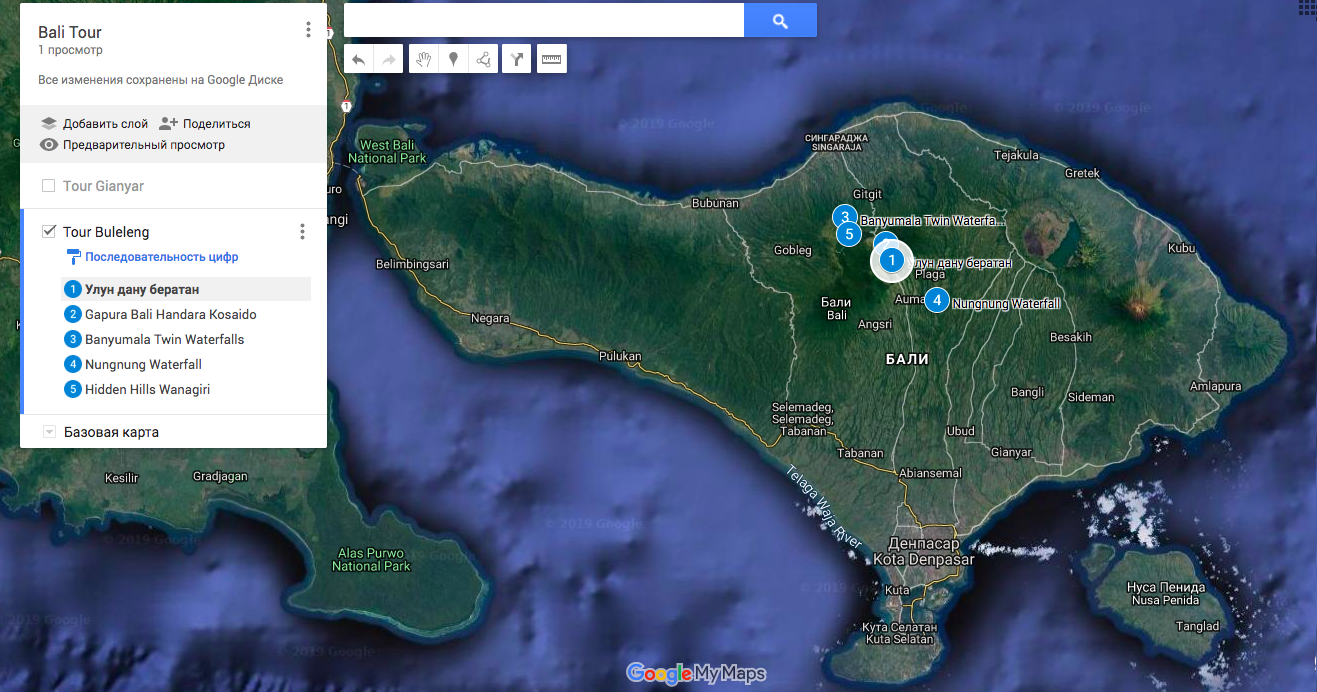Click inside the map search field

(x=543, y=21)
